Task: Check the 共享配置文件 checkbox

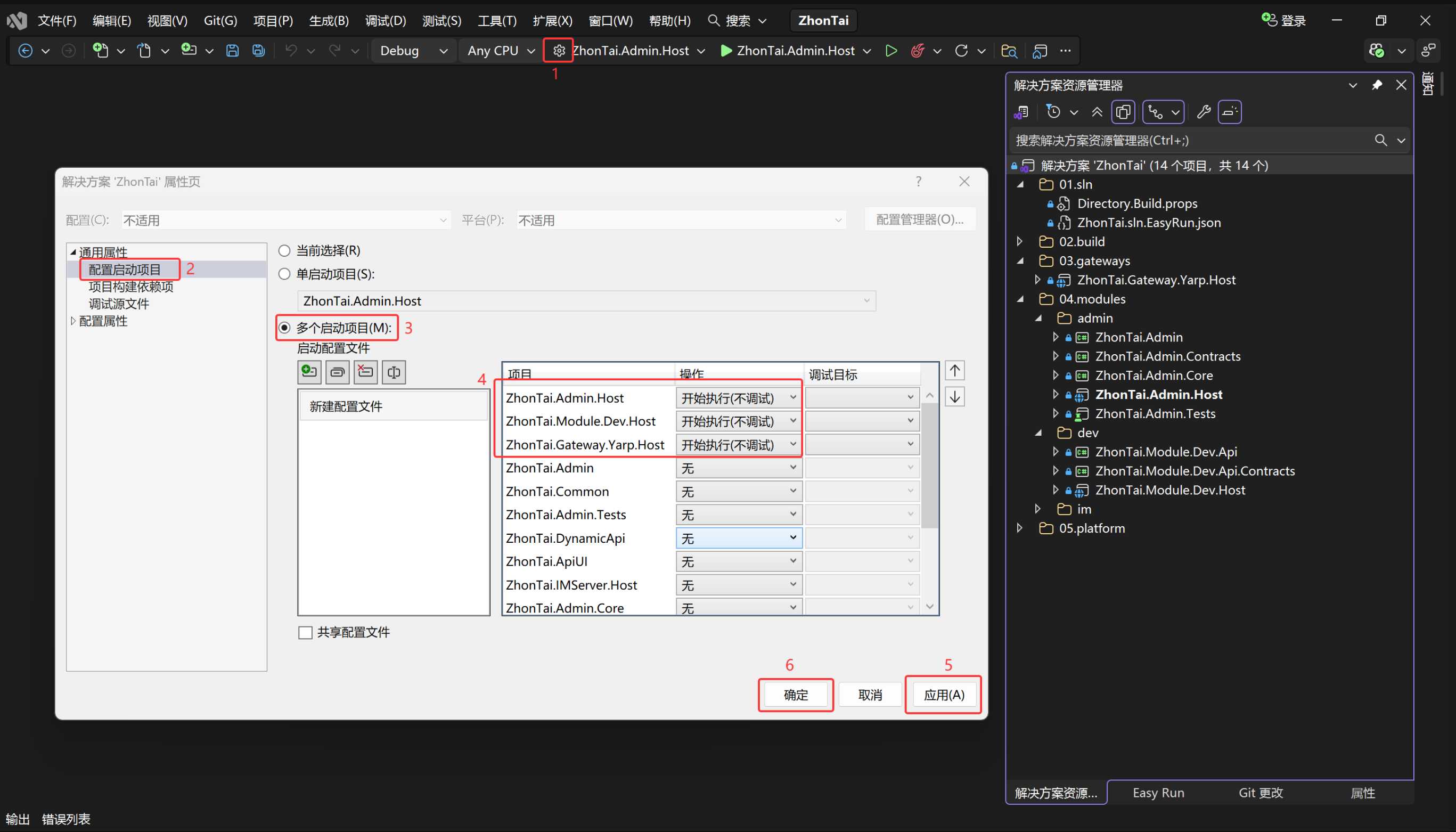Action: pos(306,633)
